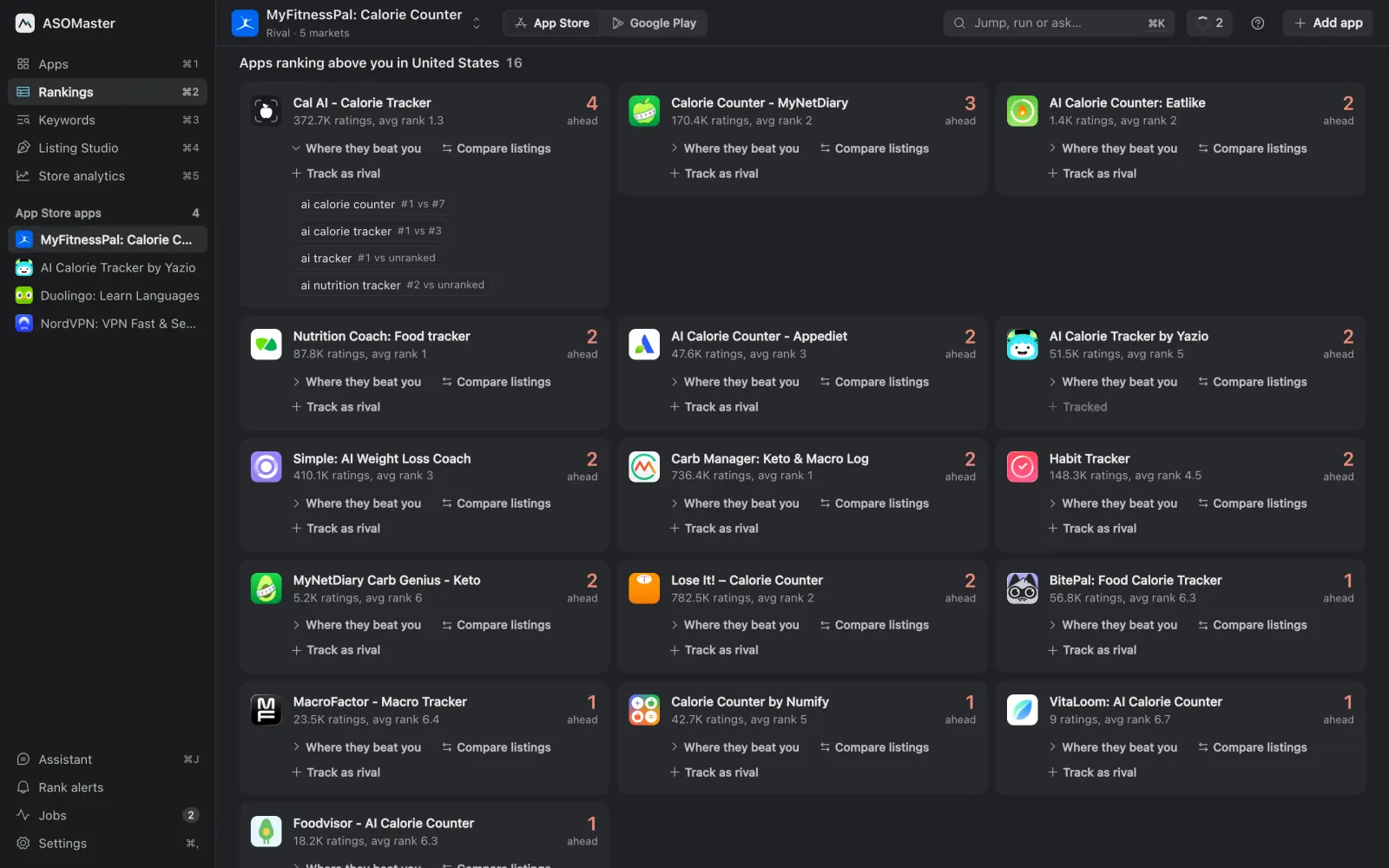Expand Where they beat you for Eatlike
The height and width of the screenshot is (868, 1389).
[1112, 148]
